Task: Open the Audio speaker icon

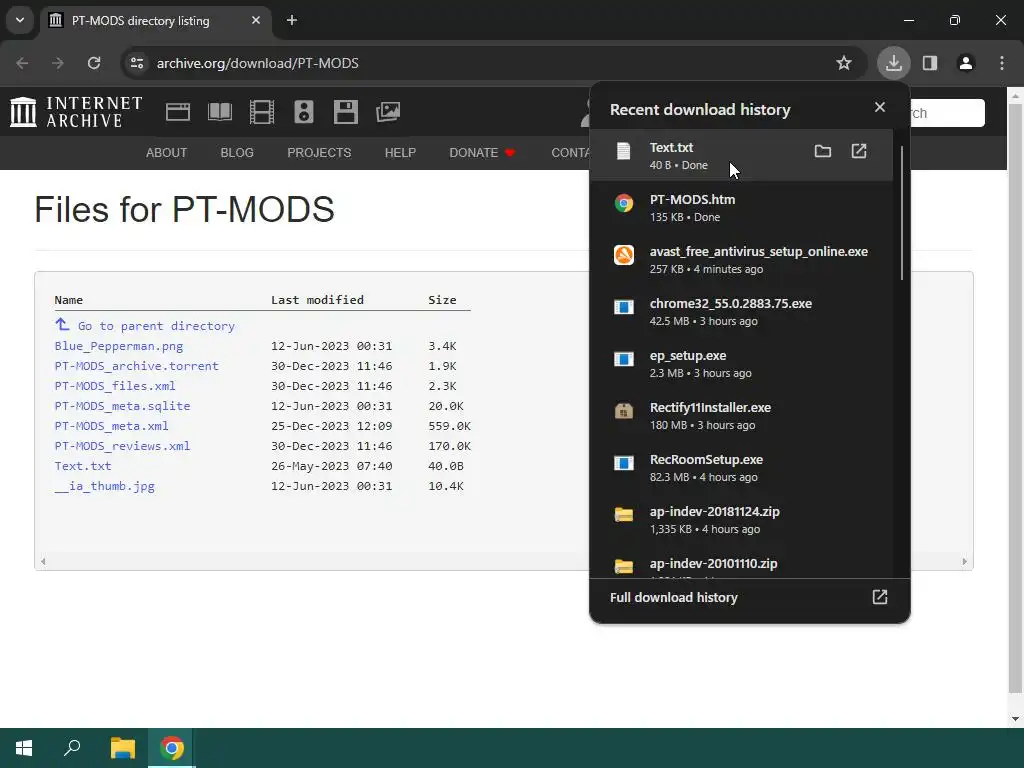Action: [304, 112]
